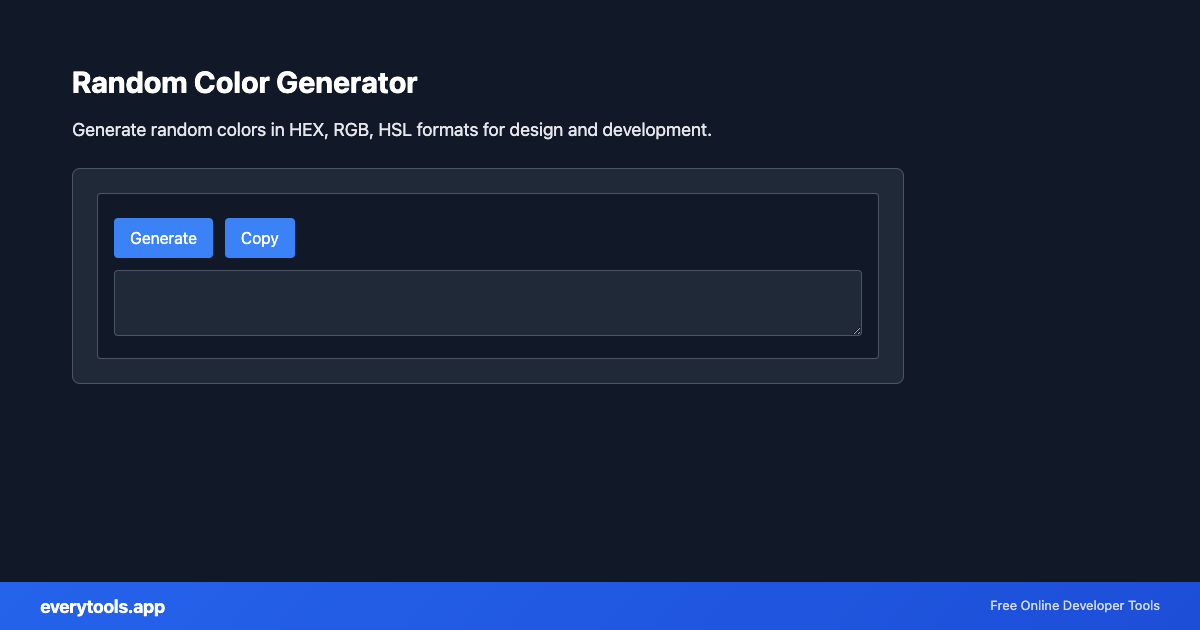Generate a new random color
The width and height of the screenshot is (1200, 630).
pos(163,238)
